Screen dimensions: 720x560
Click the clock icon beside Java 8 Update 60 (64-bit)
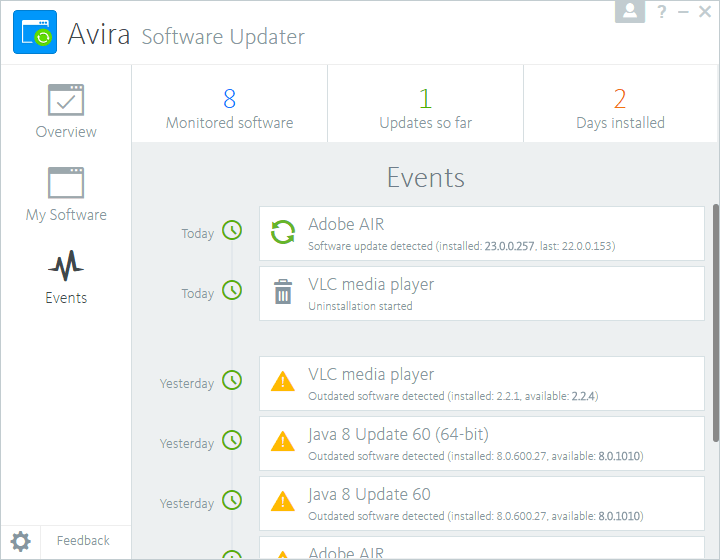pos(232,440)
